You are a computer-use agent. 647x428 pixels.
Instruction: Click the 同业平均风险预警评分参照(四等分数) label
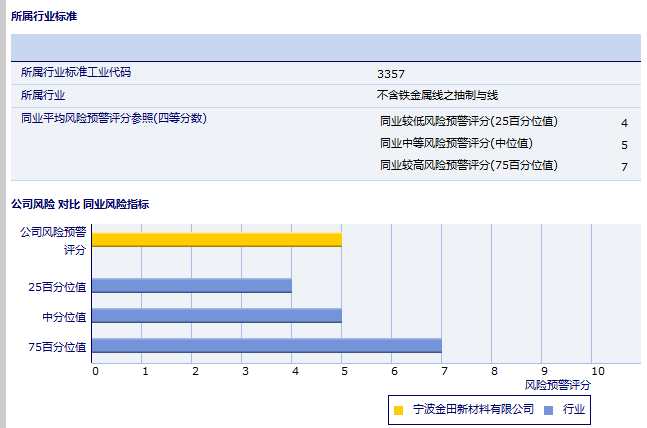(114, 118)
